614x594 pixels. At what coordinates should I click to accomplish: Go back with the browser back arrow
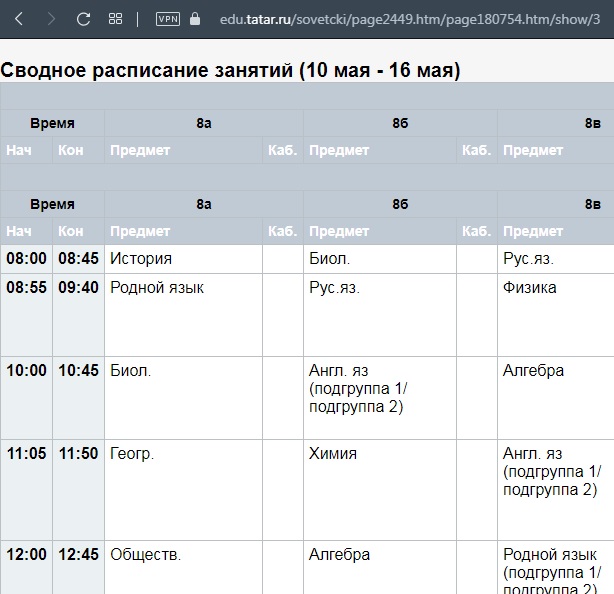[18, 19]
